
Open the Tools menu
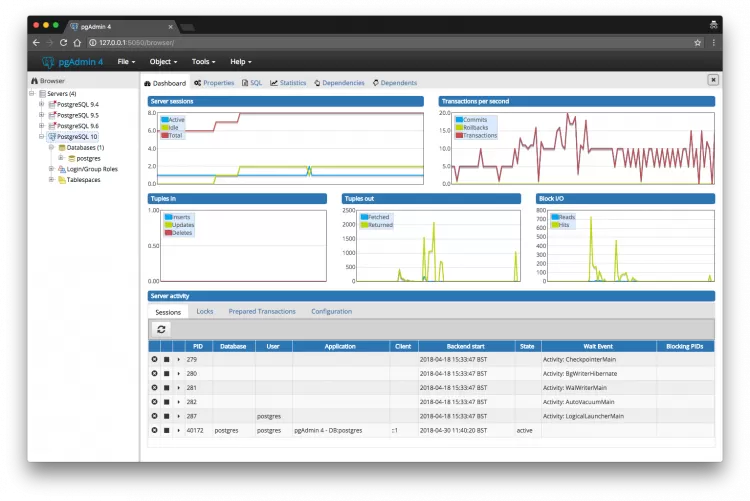point(203,62)
